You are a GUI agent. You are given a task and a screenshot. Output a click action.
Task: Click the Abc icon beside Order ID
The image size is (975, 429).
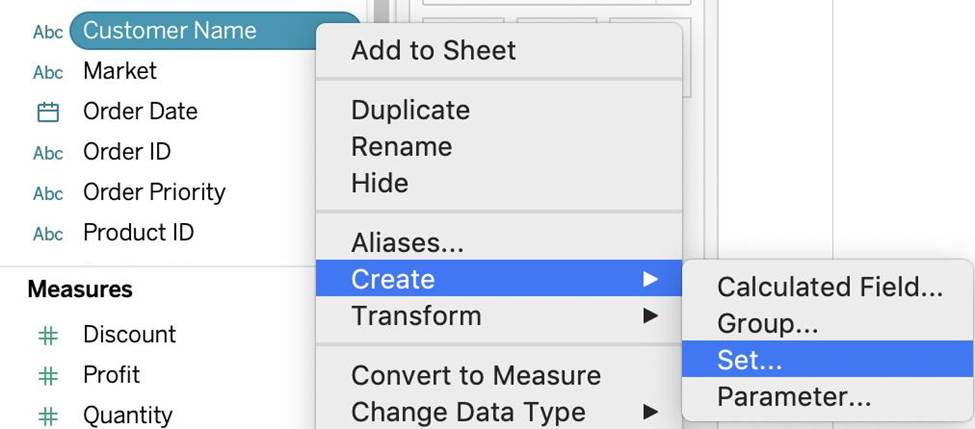(x=48, y=153)
